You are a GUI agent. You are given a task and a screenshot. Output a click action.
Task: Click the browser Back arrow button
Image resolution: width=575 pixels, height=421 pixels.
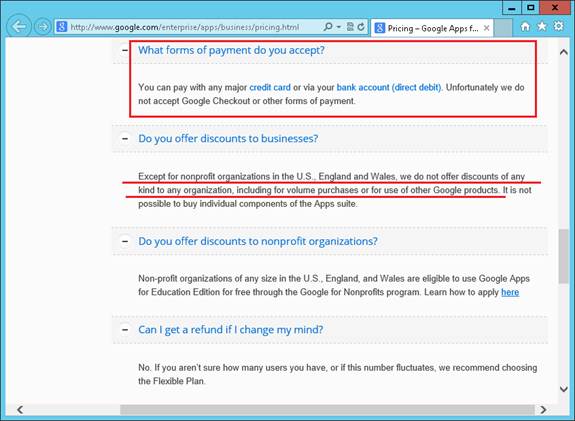pyautogui.click(x=18, y=26)
